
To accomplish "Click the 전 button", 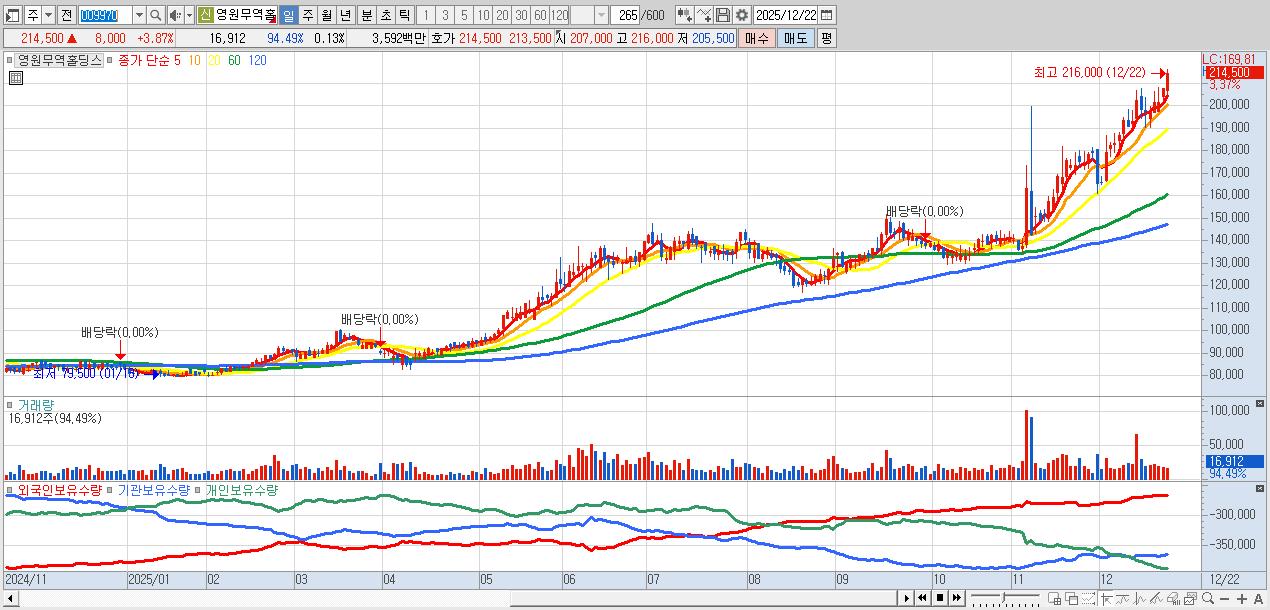I will click(66, 15).
